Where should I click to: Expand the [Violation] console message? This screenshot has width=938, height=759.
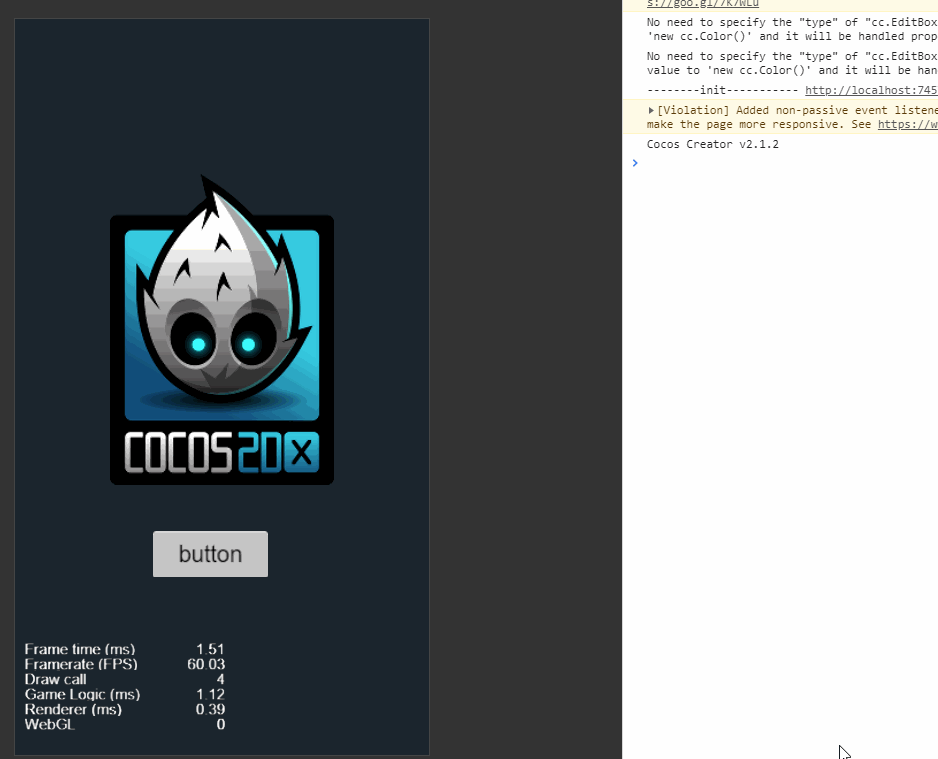[x=651, y=110]
